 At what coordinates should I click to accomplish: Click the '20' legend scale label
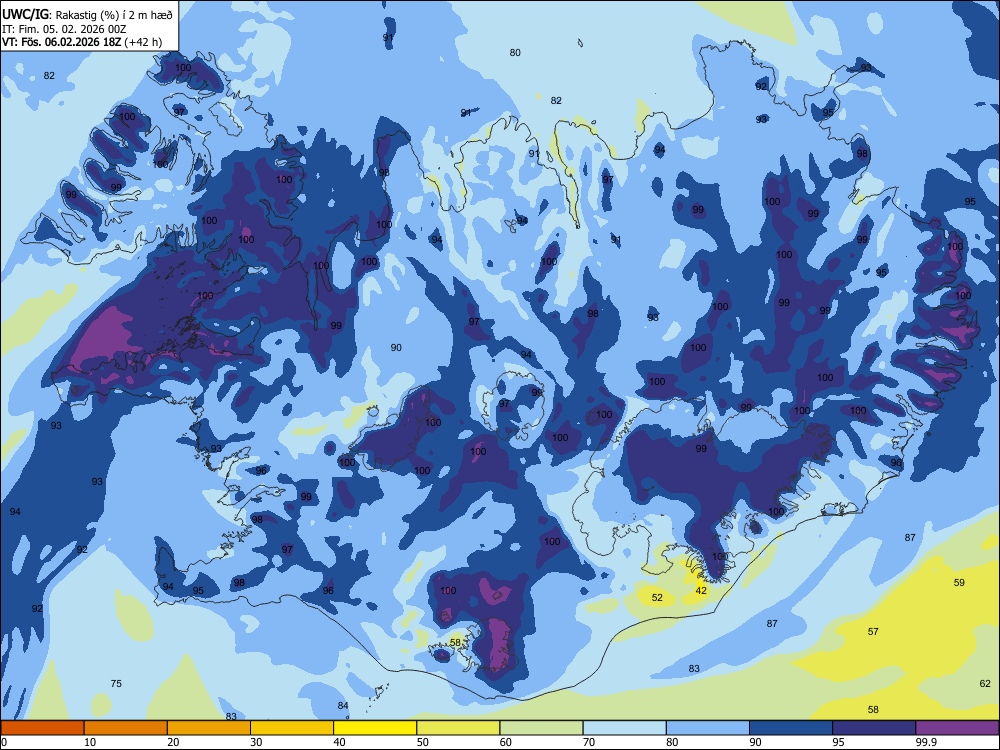[x=173, y=742]
